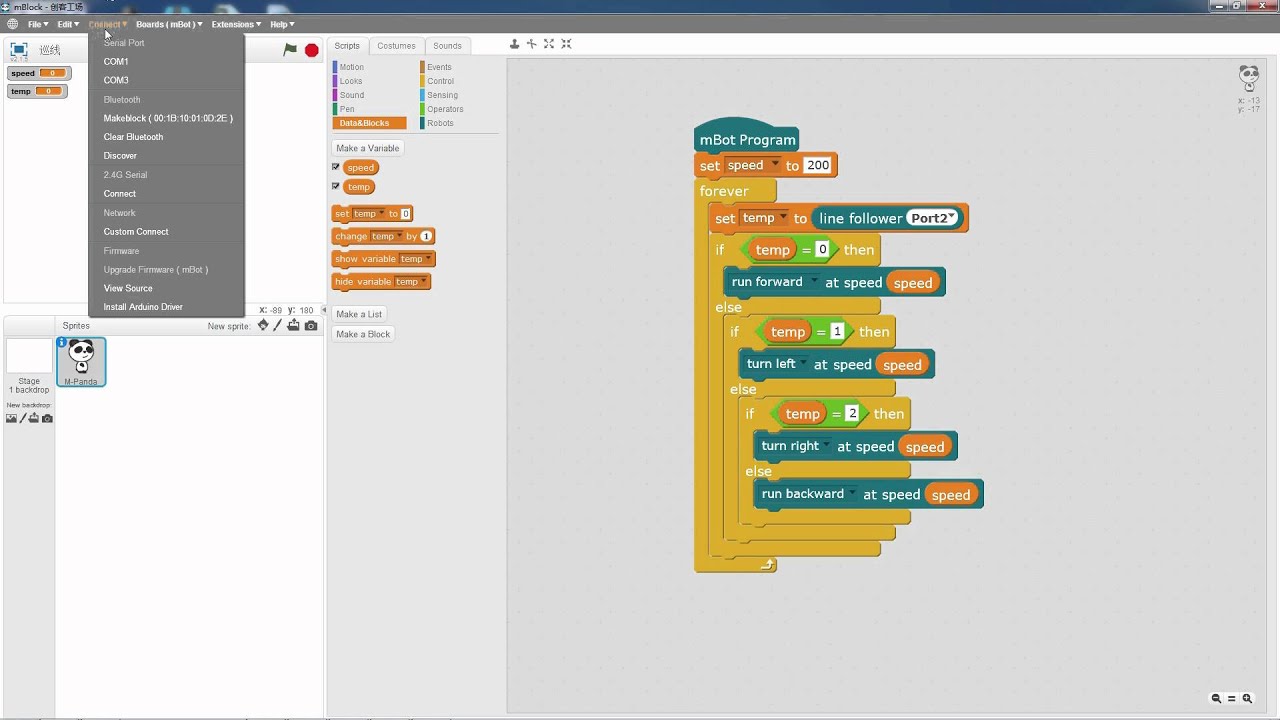Viewport: 1280px width, 720px height.
Task: Zoom out the scripts area
Action: click(x=1216, y=699)
